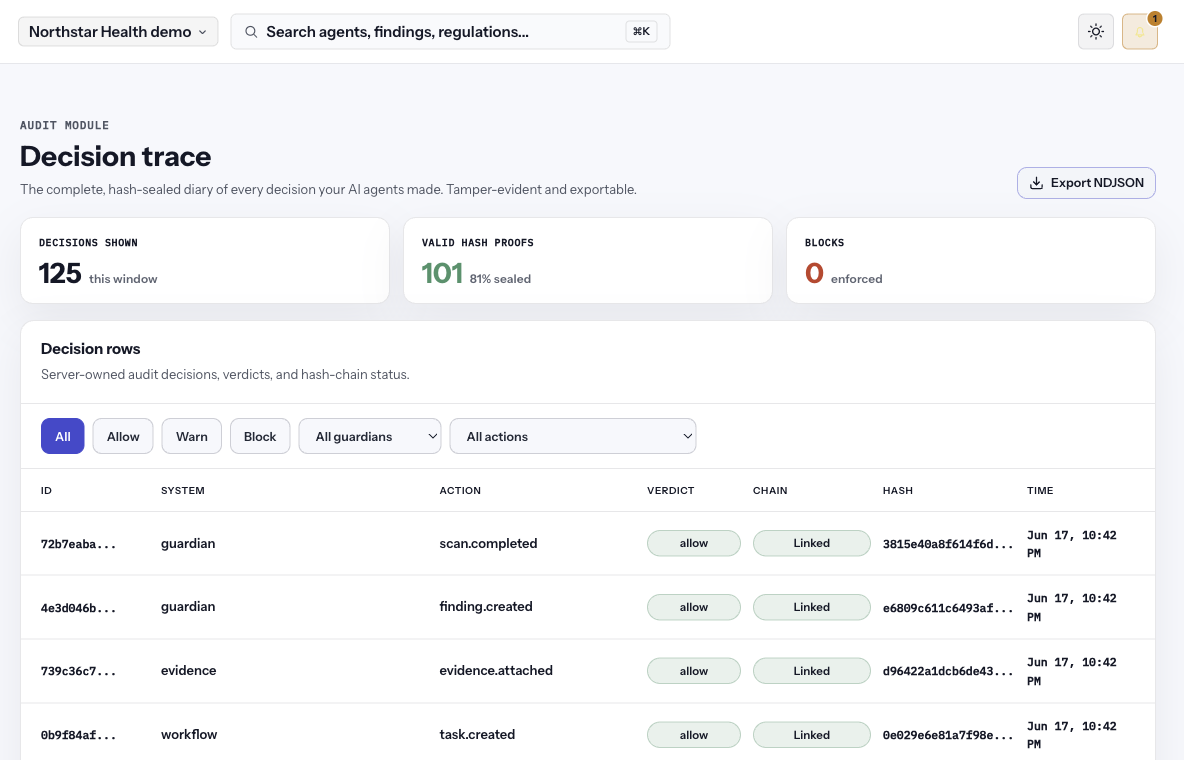Open the Northstar Health demo workspace switcher
The width and height of the screenshot is (1184, 760).
[118, 32]
